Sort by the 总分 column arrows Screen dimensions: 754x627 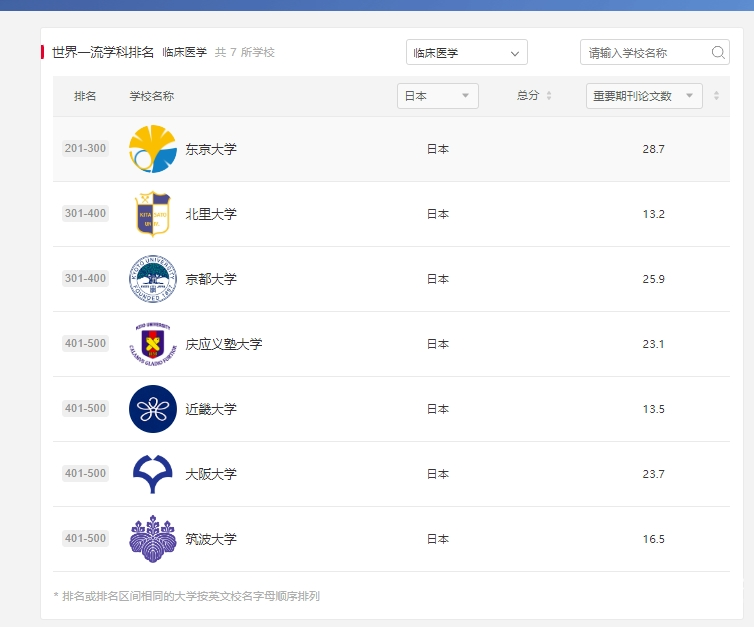pyautogui.click(x=549, y=96)
